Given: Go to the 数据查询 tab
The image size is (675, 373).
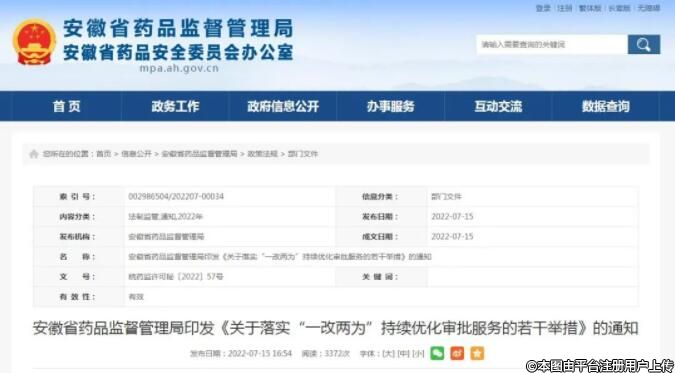Looking at the screenshot, I should pos(606,106).
